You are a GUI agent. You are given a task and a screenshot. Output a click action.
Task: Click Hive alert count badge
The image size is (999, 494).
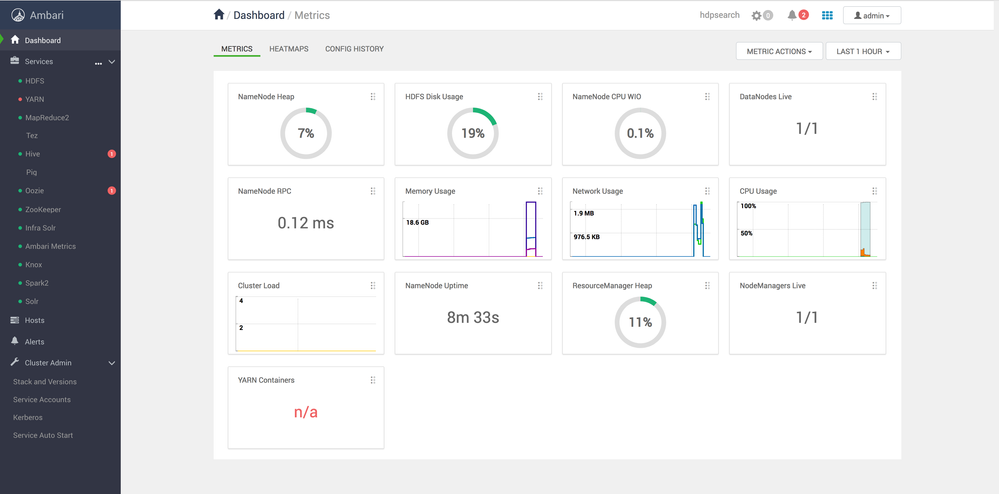(111, 154)
